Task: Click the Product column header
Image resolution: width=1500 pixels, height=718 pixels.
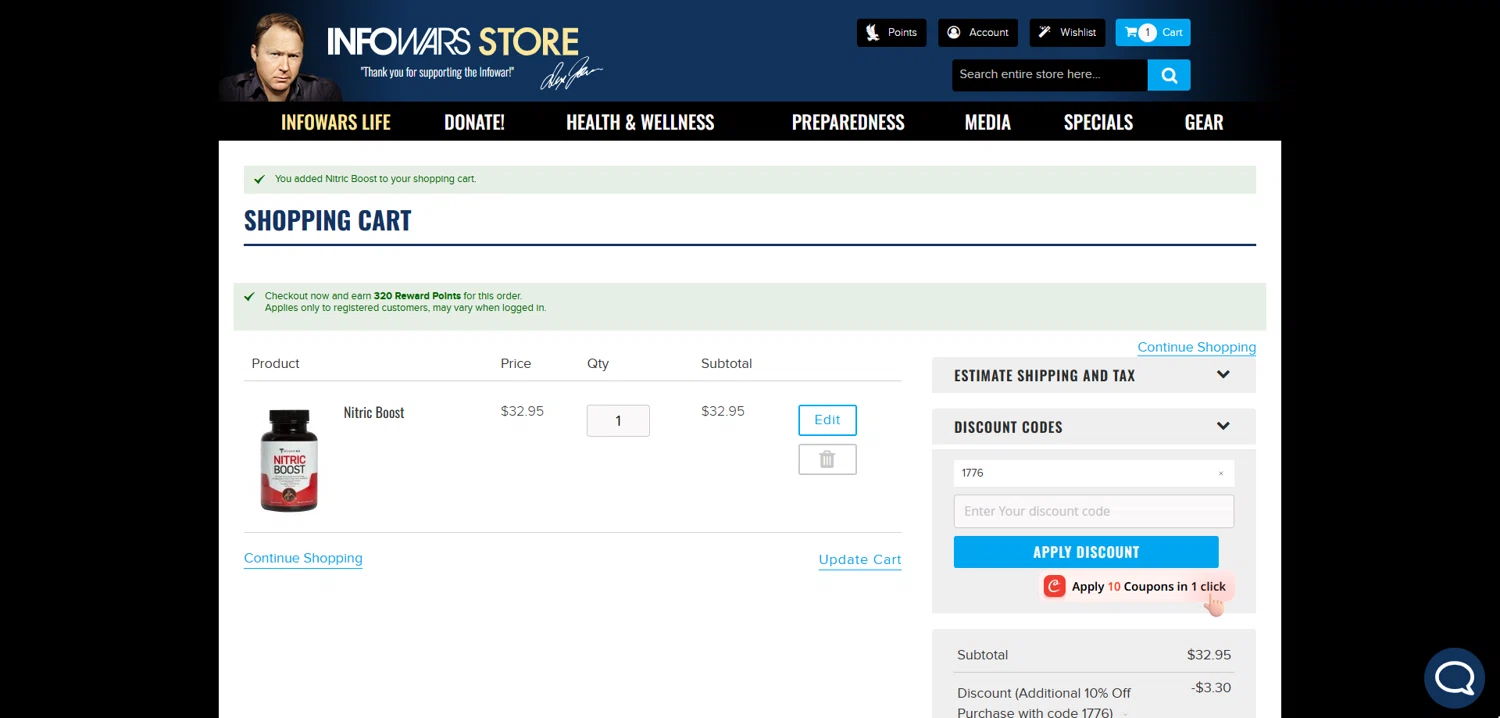Action: point(275,363)
